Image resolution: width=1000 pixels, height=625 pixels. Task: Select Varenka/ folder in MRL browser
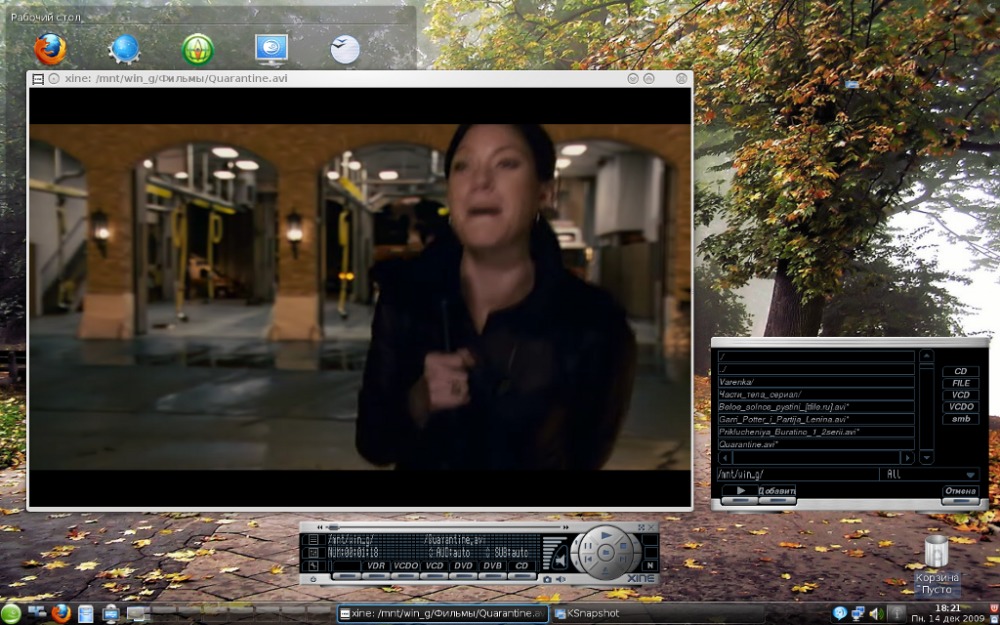click(x=816, y=382)
